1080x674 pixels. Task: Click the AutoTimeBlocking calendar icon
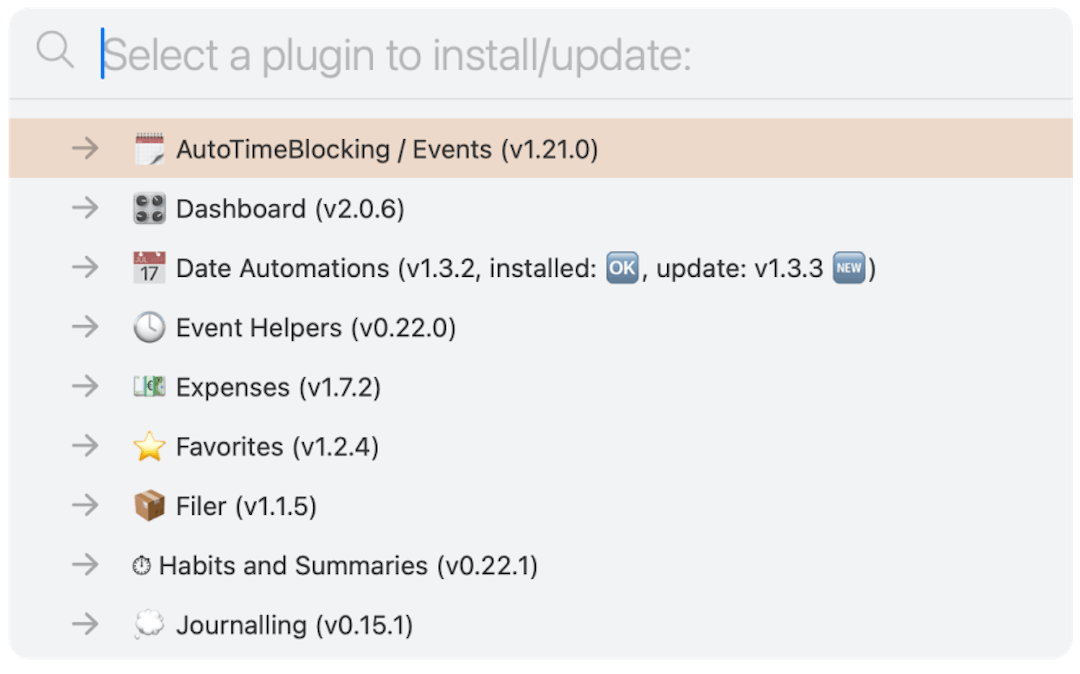(150, 147)
